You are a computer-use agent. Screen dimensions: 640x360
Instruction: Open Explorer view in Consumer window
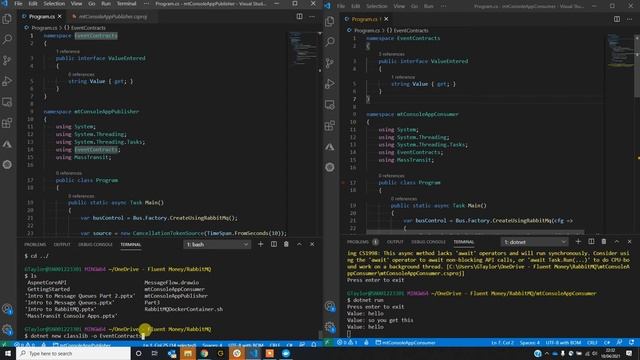[x=330, y=21]
